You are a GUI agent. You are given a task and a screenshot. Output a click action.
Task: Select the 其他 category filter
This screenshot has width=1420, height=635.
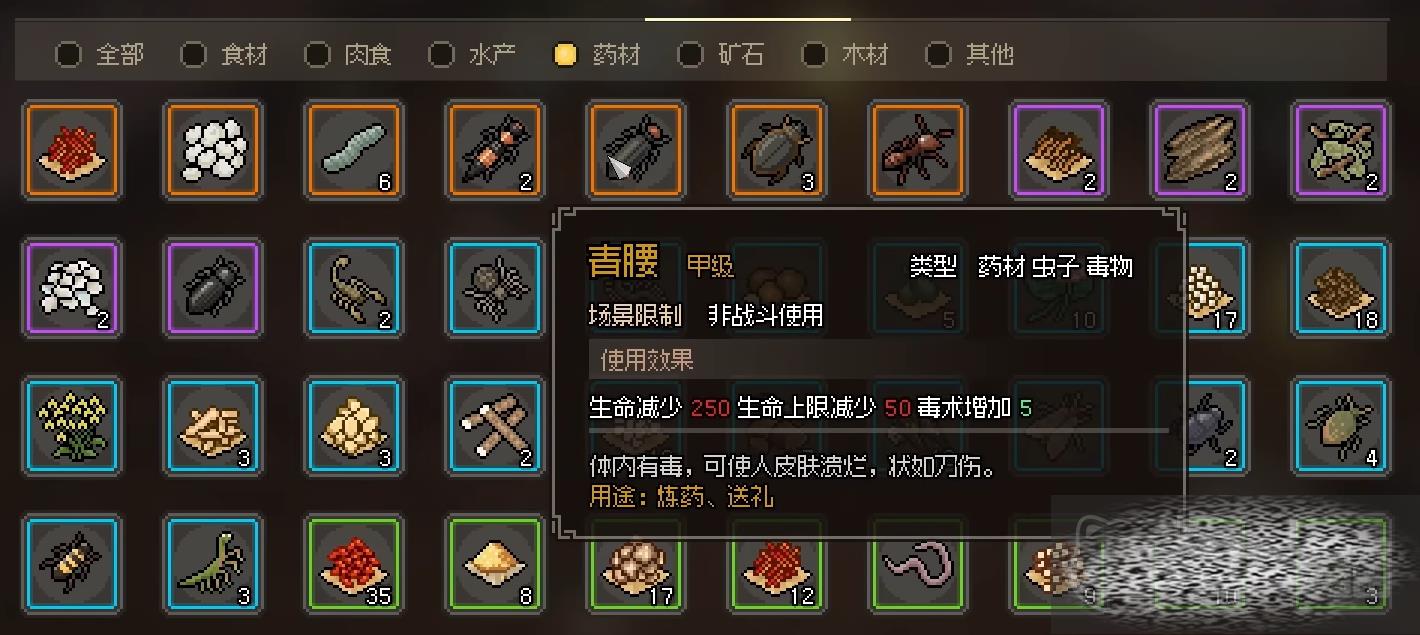click(969, 54)
